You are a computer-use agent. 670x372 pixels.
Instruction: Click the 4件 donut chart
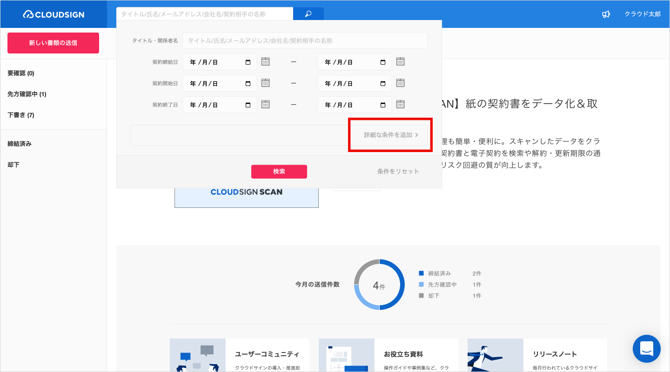[x=379, y=284]
